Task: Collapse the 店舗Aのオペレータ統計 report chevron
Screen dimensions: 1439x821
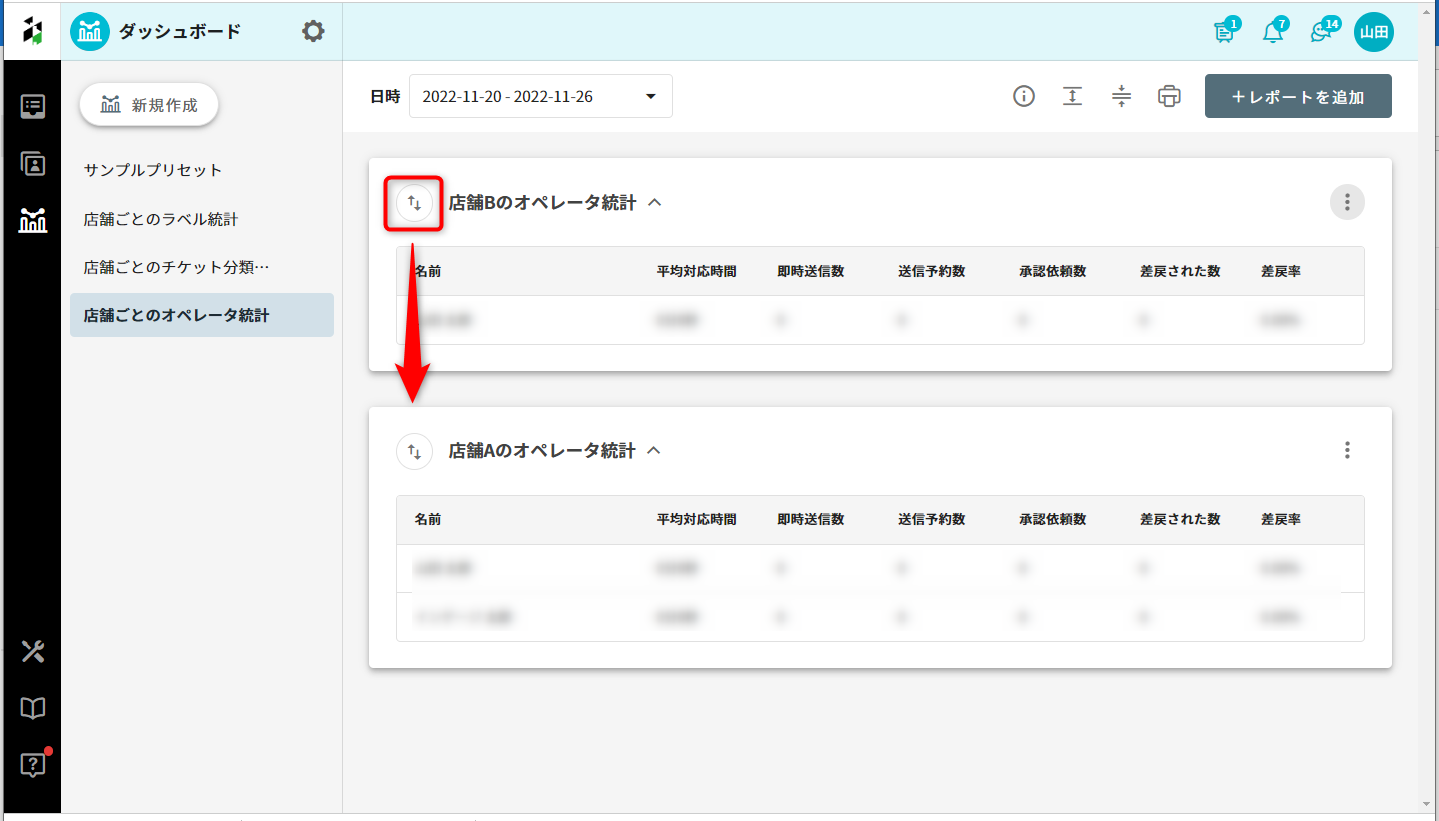Action: [654, 451]
